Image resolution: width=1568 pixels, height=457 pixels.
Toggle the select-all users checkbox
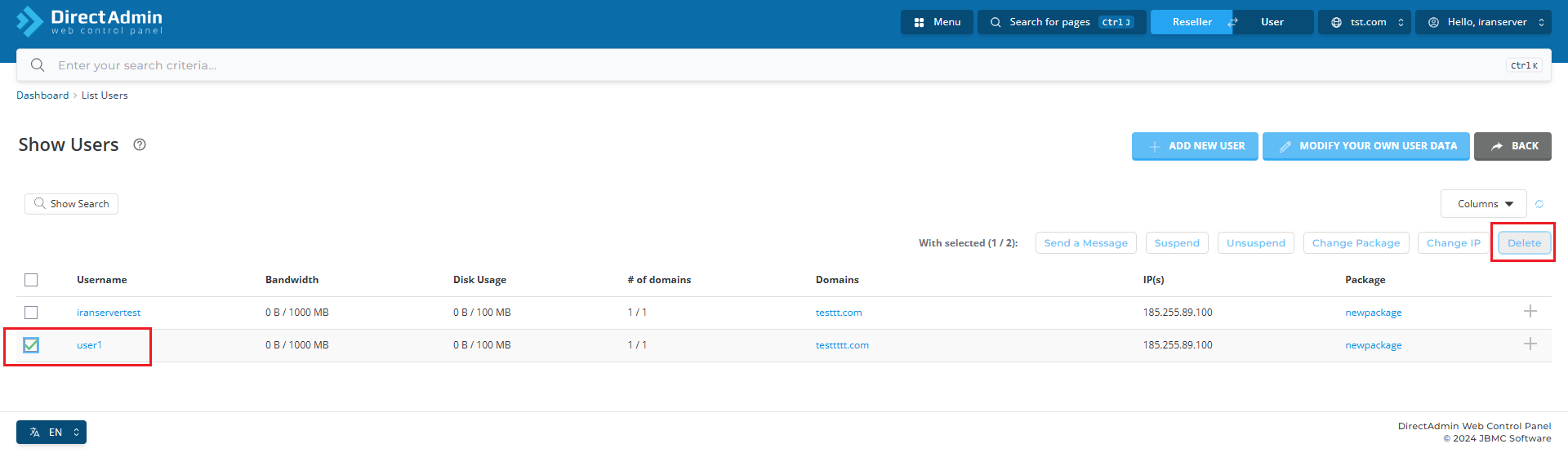(31, 280)
